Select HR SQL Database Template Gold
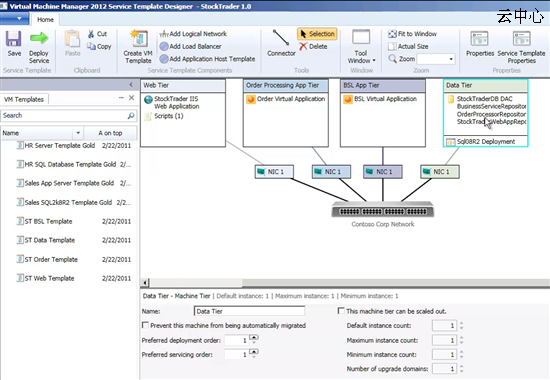This screenshot has width=550, height=380. [74, 164]
